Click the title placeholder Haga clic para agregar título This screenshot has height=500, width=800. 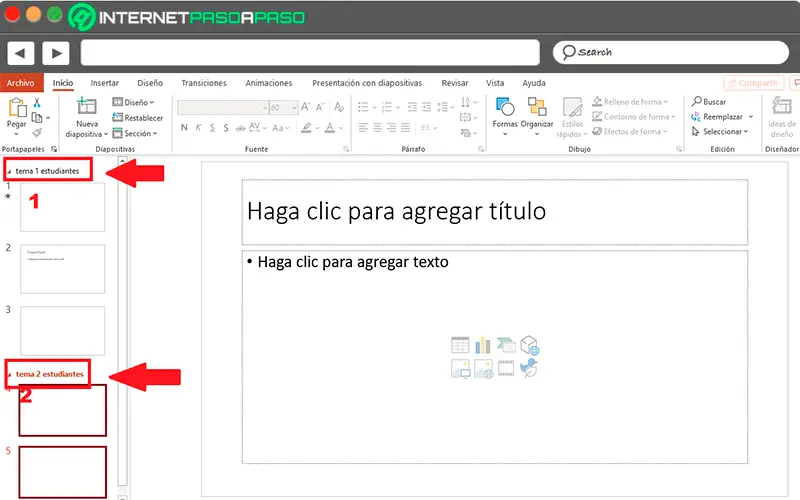point(494,212)
